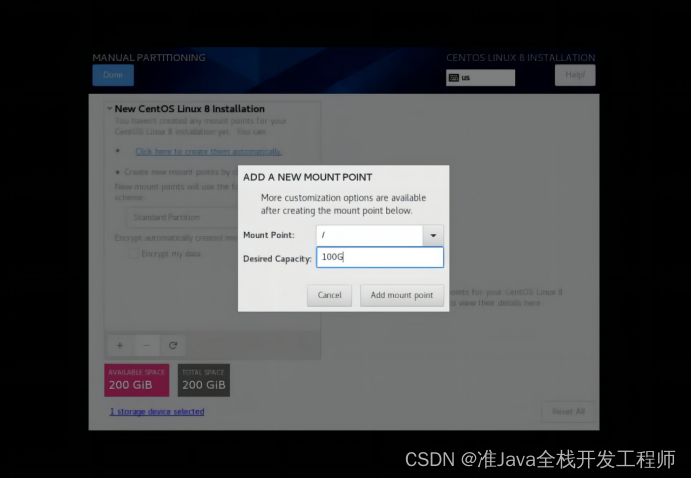Click the blue Done button
This screenshot has height=479, width=692.
(x=113, y=75)
